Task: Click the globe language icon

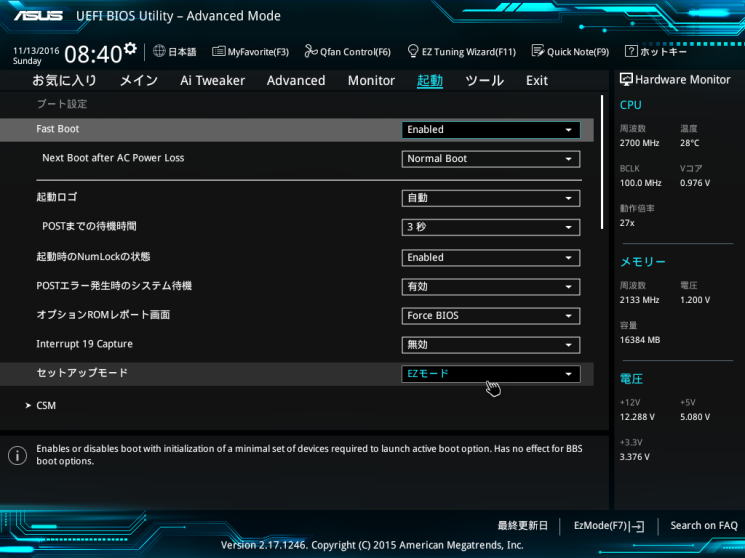Action: (x=159, y=51)
